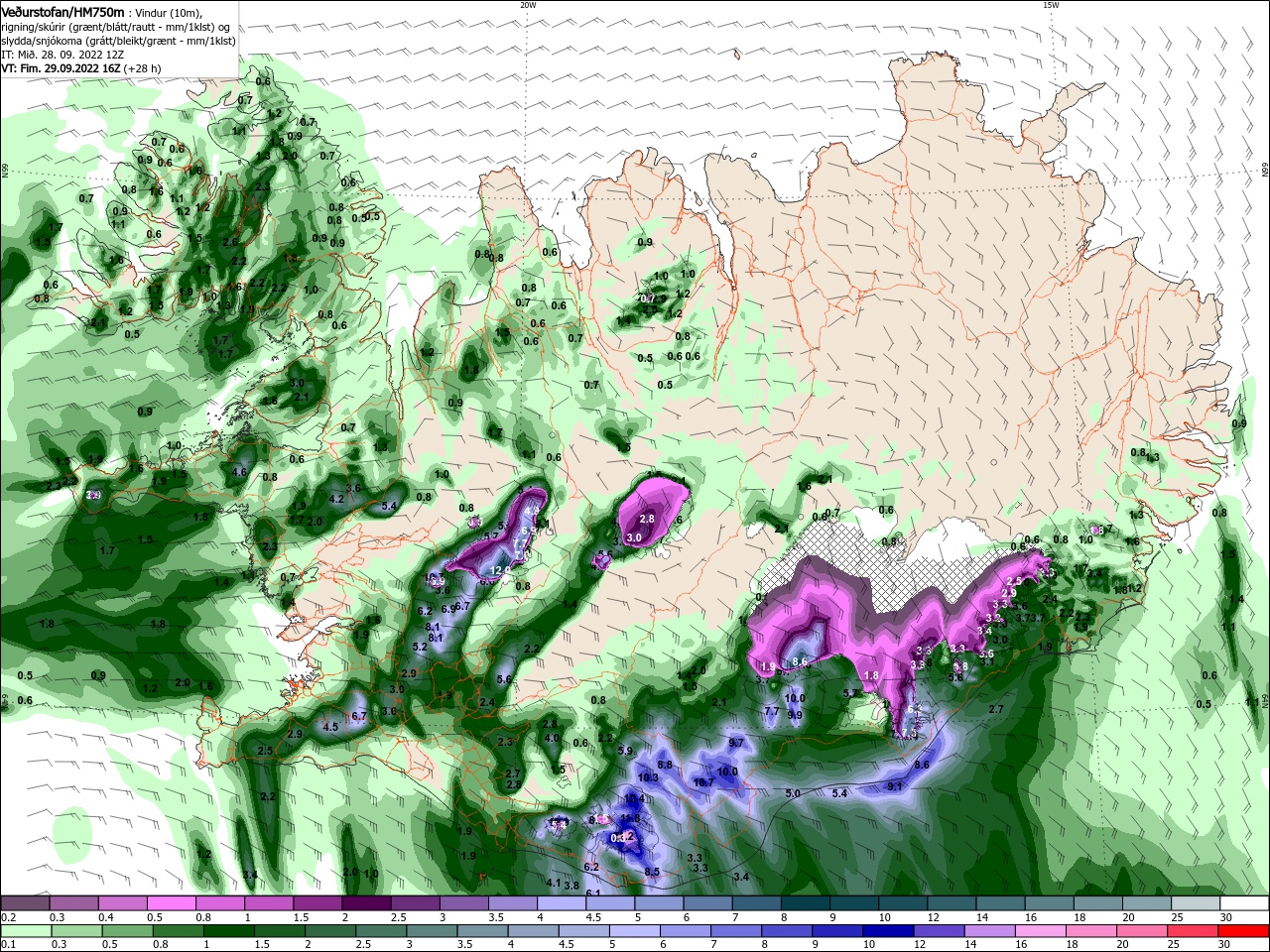The height and width of the screenshot is (952, 1270).
Task: Click the 7.7 precipitation value on map
Action: [772, 712]
